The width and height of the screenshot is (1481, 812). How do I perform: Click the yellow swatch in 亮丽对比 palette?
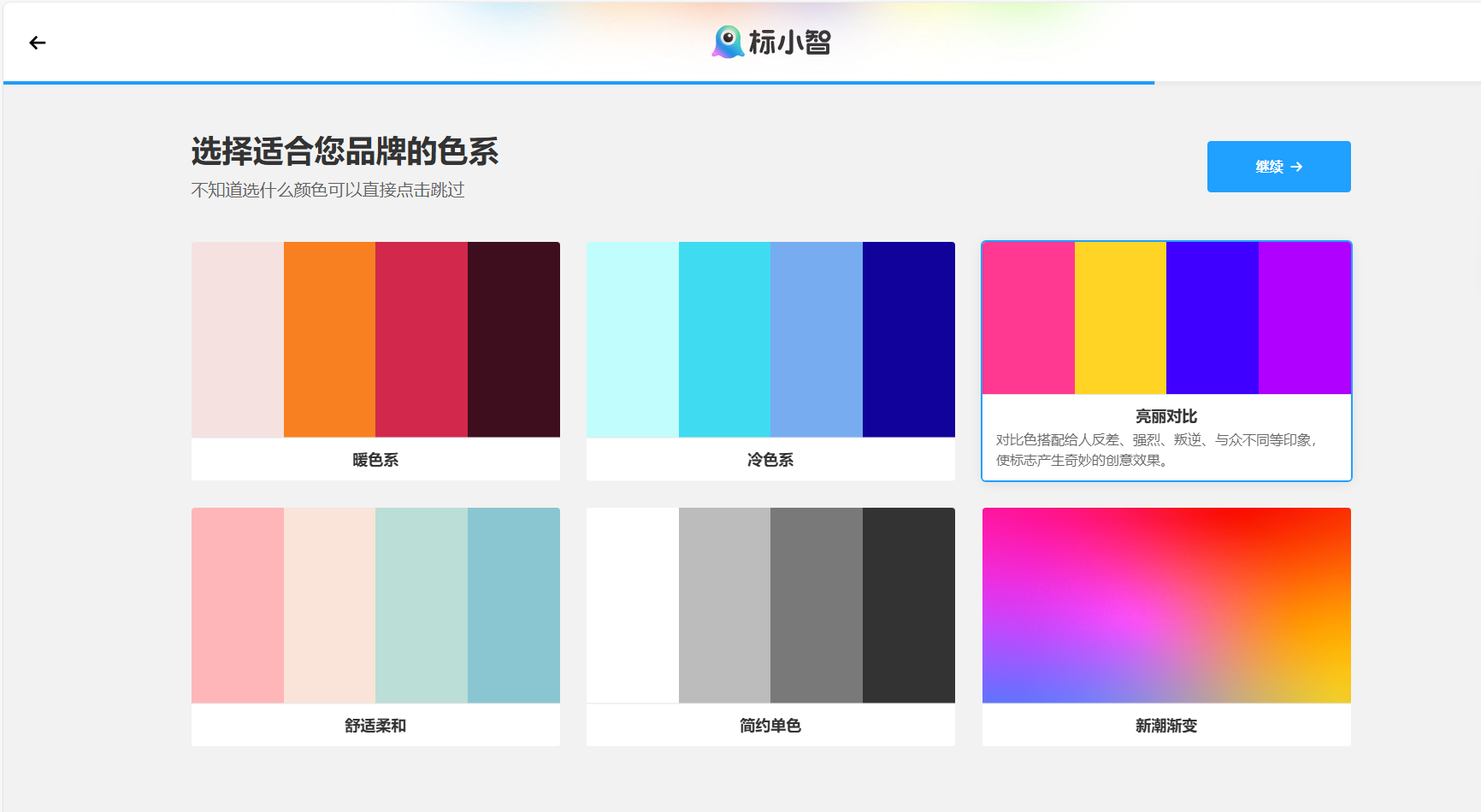(1120, 318)
